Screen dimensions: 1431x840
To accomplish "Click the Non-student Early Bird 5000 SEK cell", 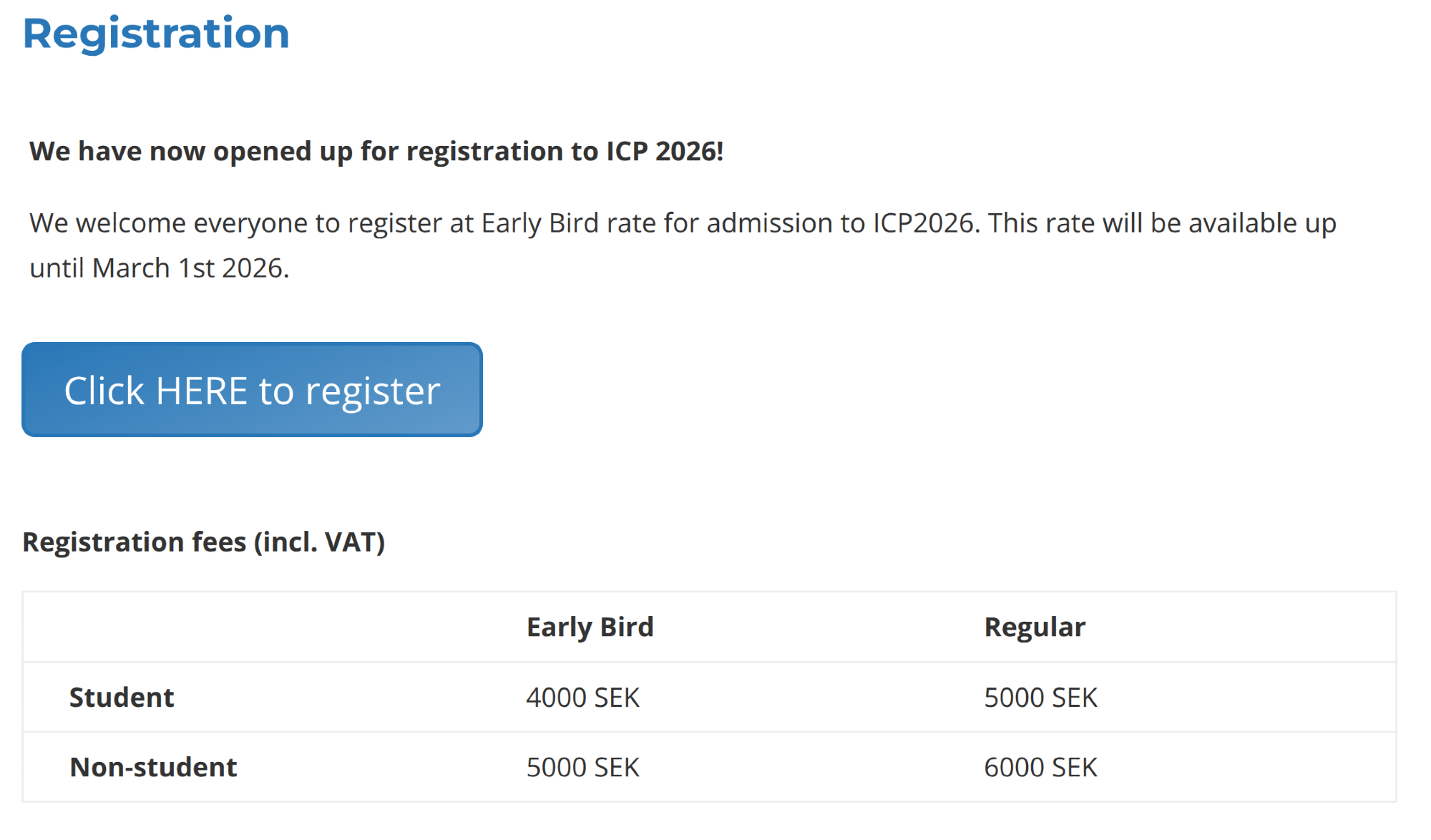I will point(582,768).
